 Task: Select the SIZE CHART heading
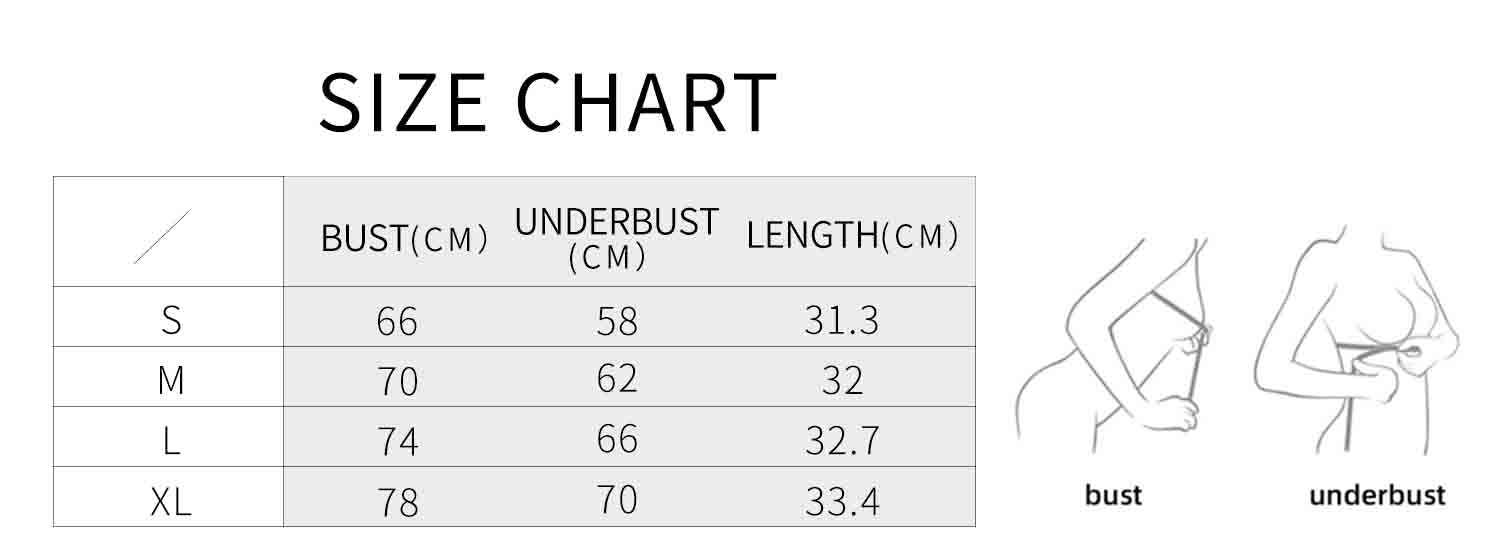(548, 102)
